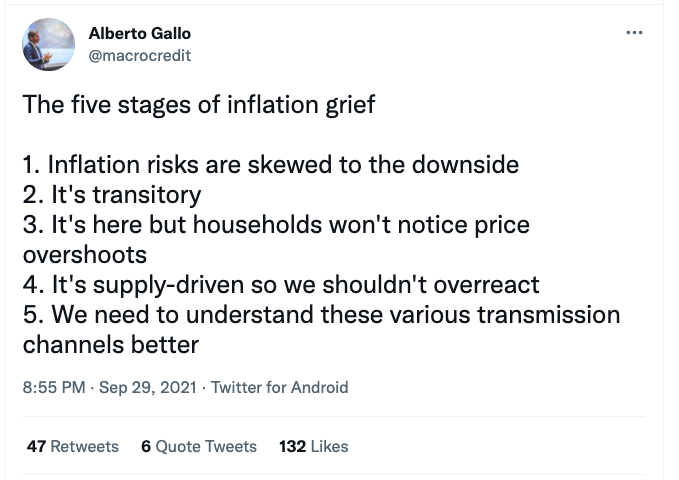679x480 pixels.
Task: Click the Sep 29, 2021 date
Action: (x=148, y=388)
